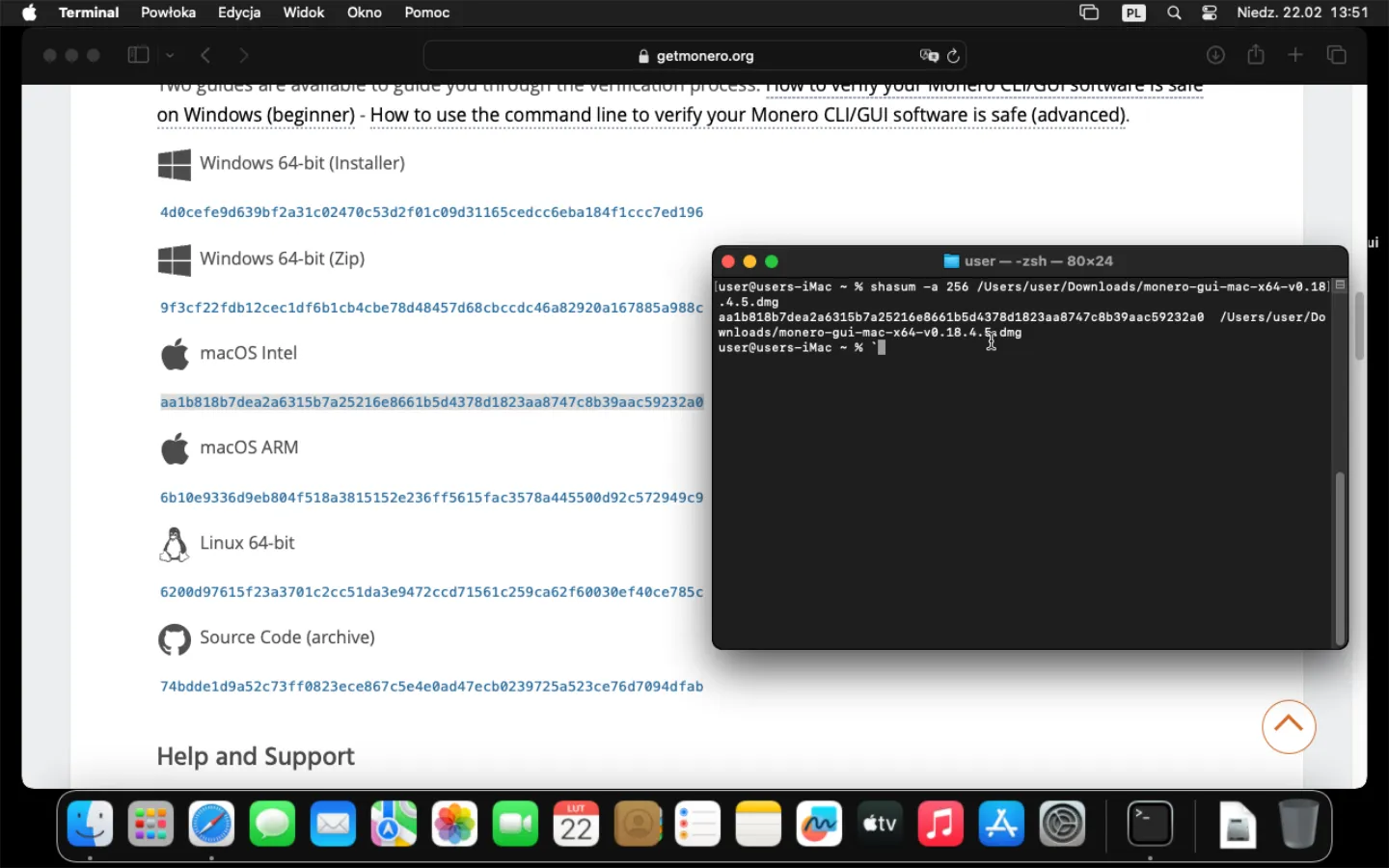This screenshot has height=868, width=1389.
Task: Select the macOS ARM download
Action: [x=229, y=448]
